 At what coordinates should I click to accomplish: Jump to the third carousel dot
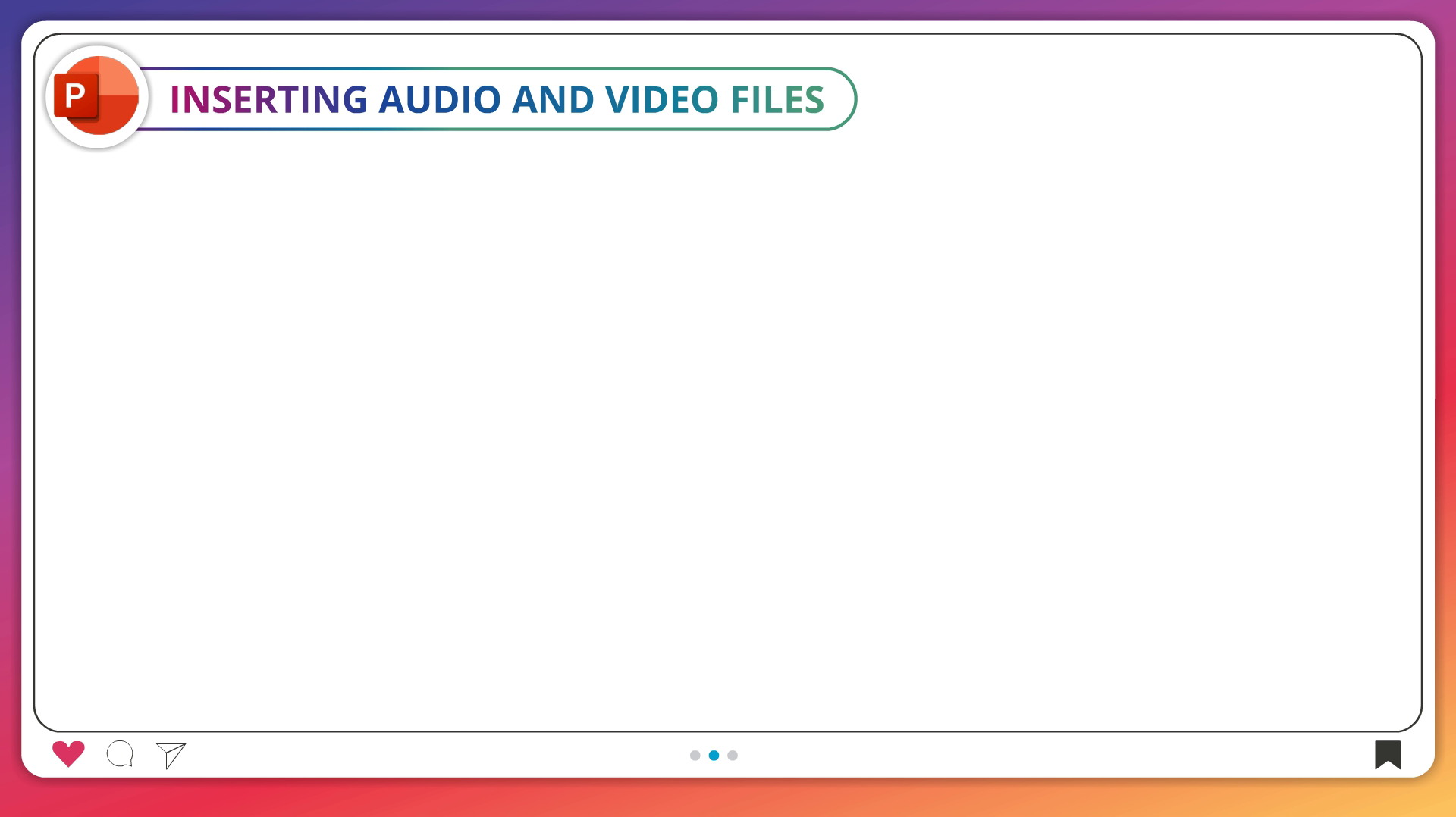click(733, 756)
